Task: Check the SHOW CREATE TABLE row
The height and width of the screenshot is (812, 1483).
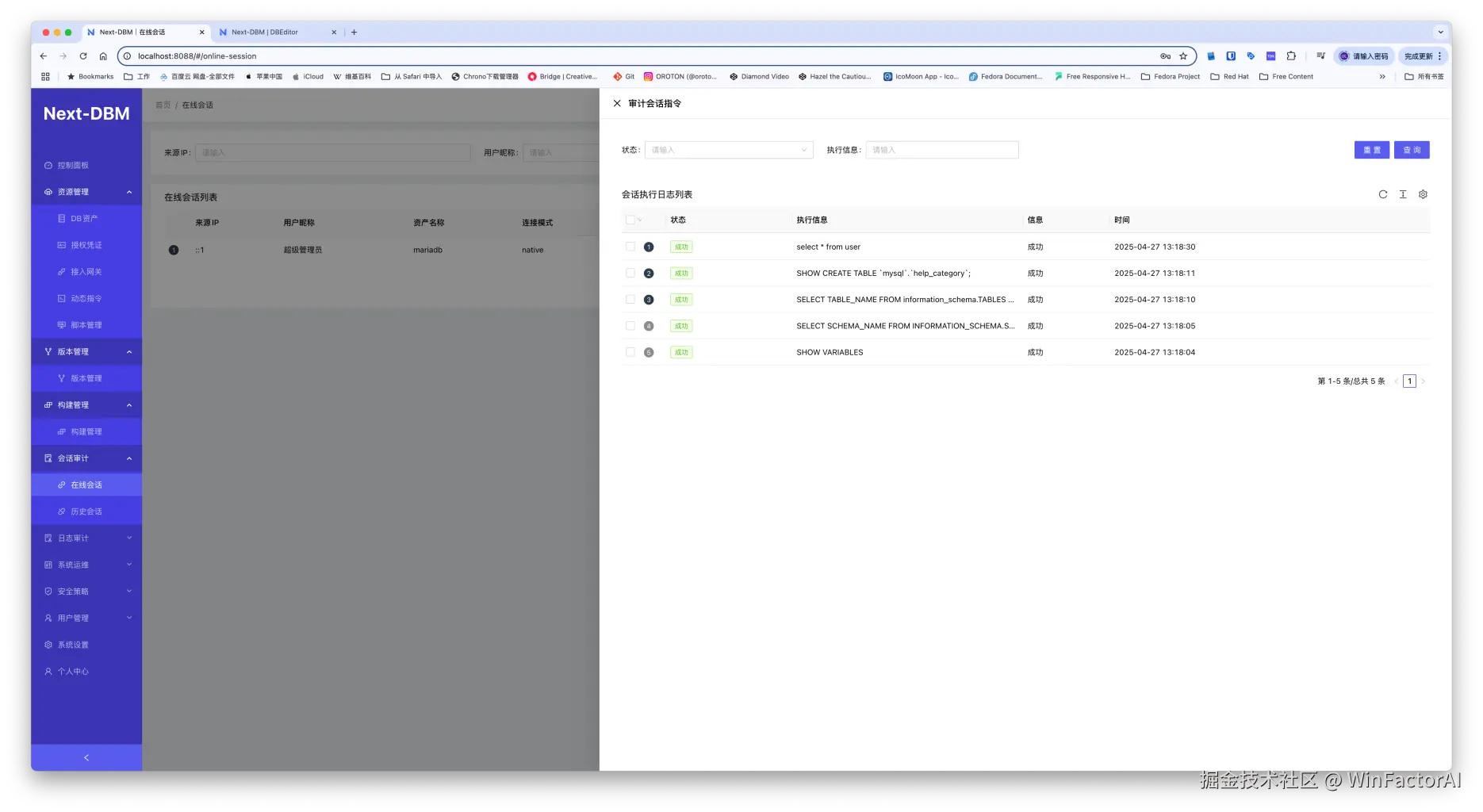Action: [x=630, y=273]
